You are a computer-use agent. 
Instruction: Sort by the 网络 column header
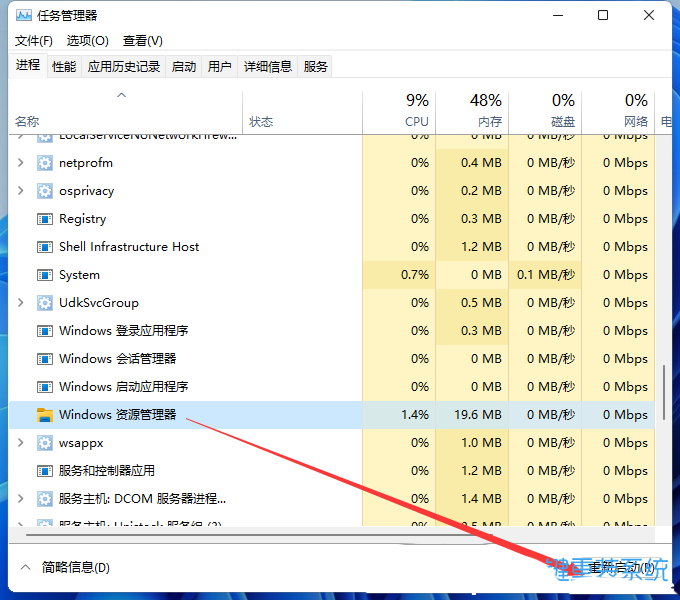click(618, 112)
